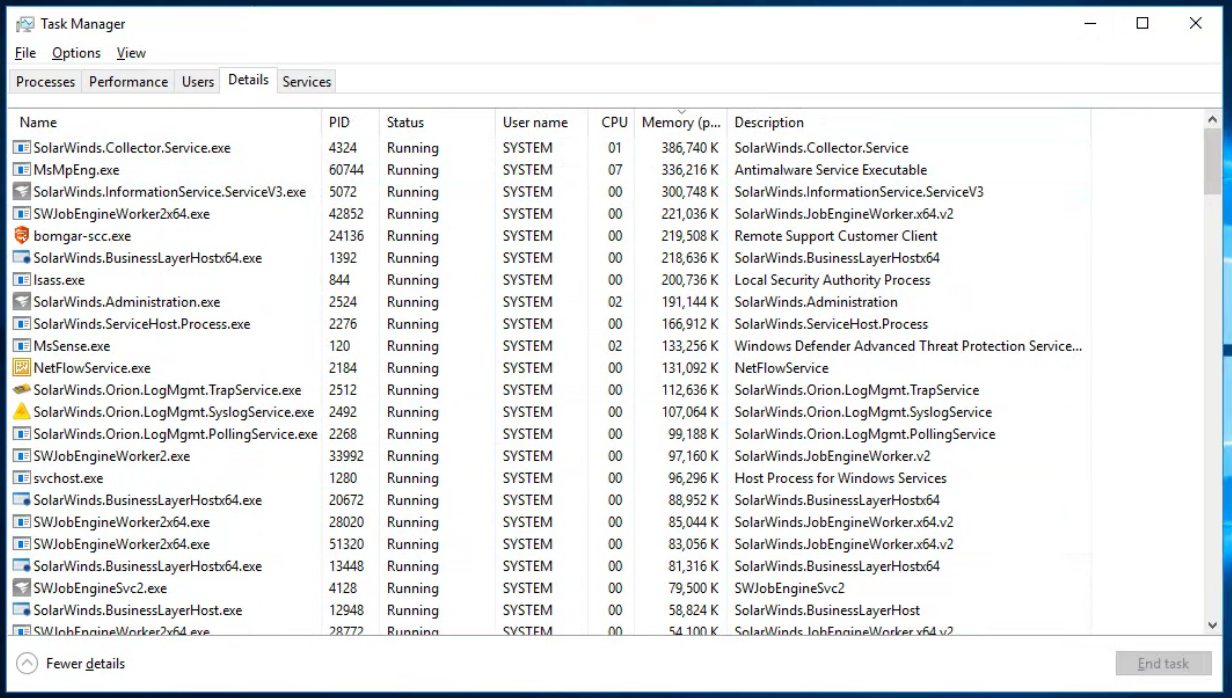
Task: Click the PollingService.exe process icon
Action: (x=22, y=434)
